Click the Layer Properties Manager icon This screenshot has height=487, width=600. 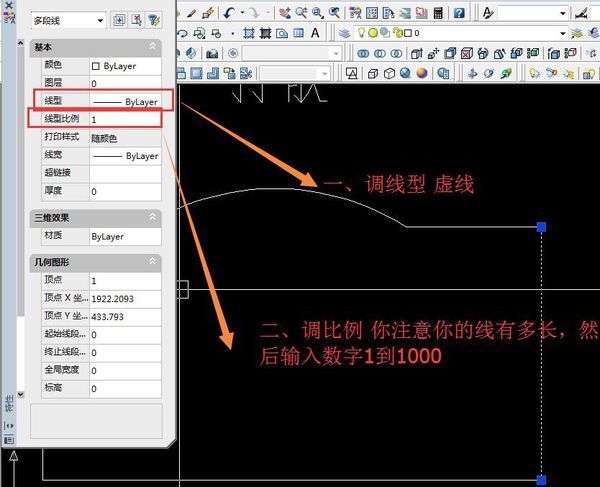tap(344, 33)
